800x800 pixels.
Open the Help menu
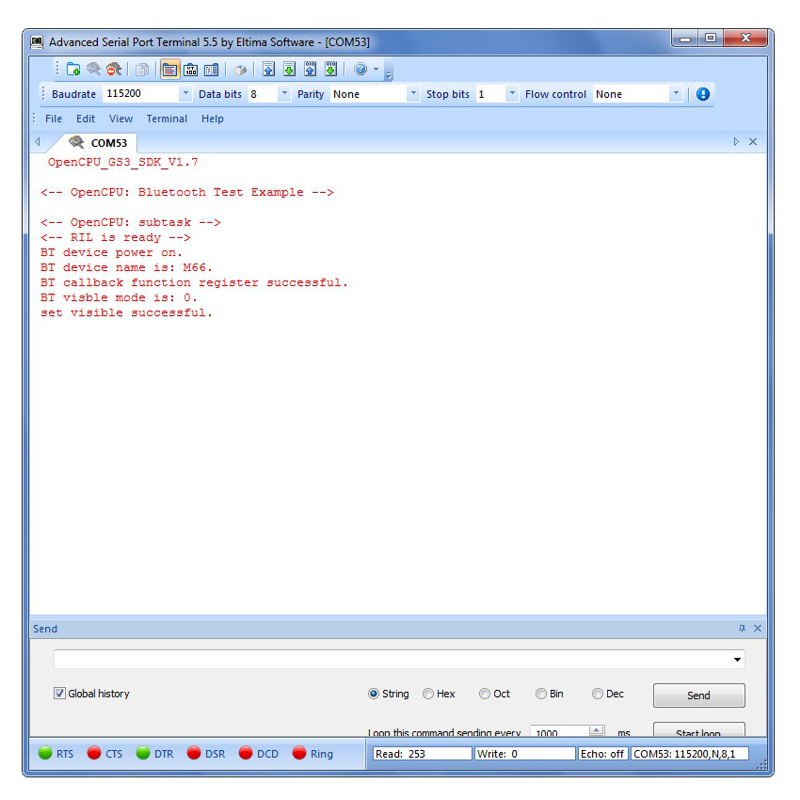coord(212,118)
